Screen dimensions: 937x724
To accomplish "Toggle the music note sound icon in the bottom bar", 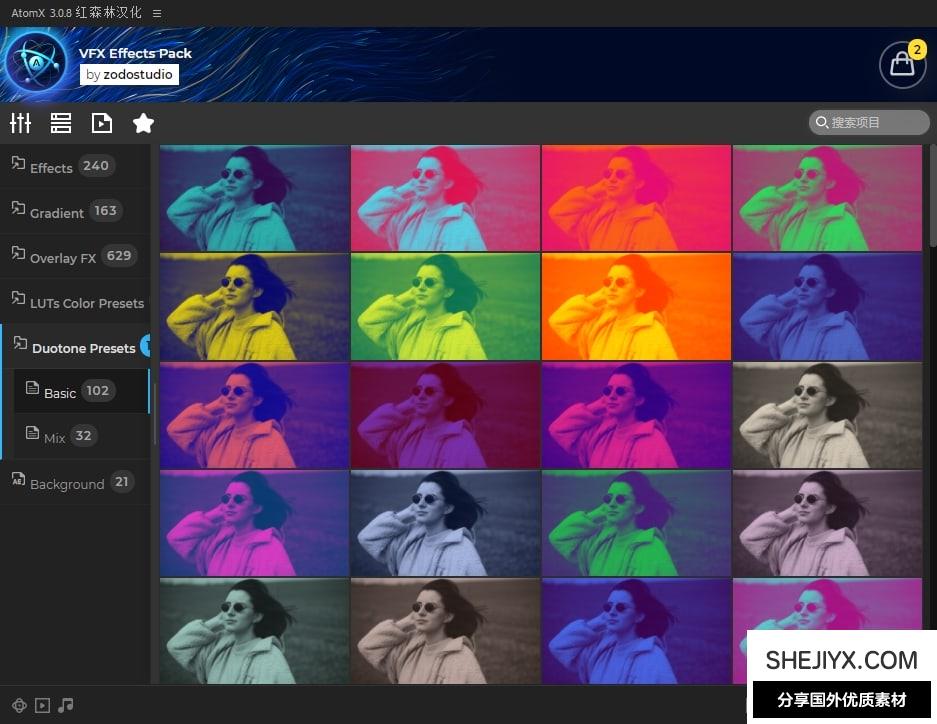I will (66, 705).
